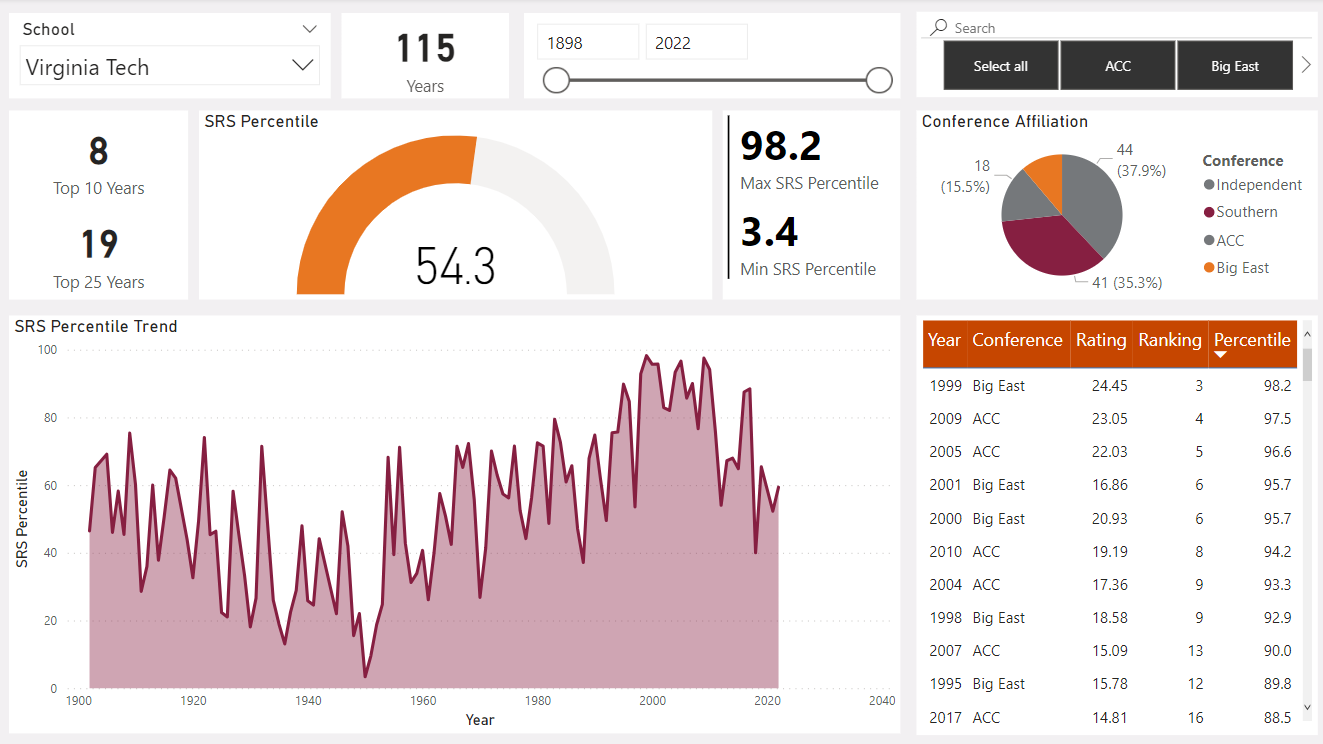Select the 2017 row year cell
The width and height of the screenshot is (1323, 744).
pos(945,717)
